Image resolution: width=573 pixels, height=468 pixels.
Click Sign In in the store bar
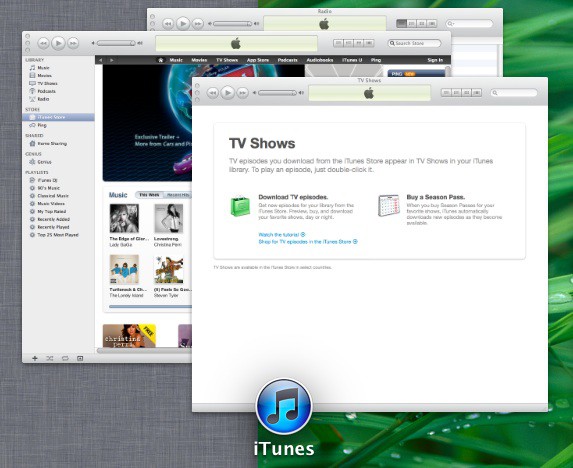[435, 60]
